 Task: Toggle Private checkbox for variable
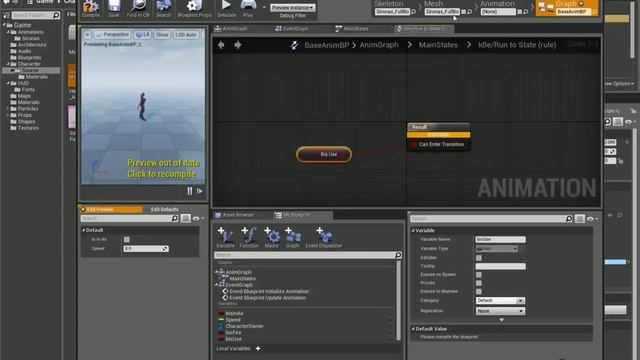[479, 283]
